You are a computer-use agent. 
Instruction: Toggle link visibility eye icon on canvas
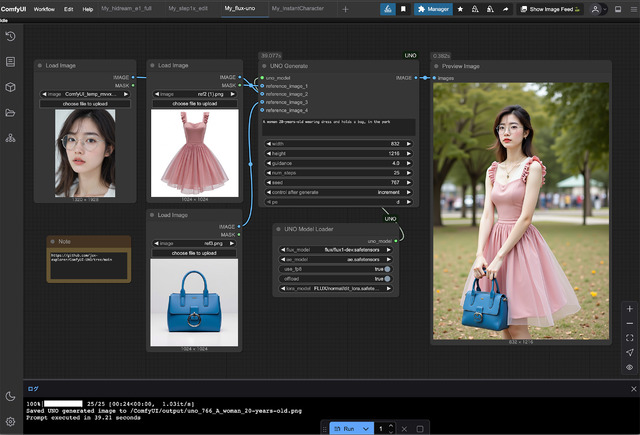pos(629,367)
